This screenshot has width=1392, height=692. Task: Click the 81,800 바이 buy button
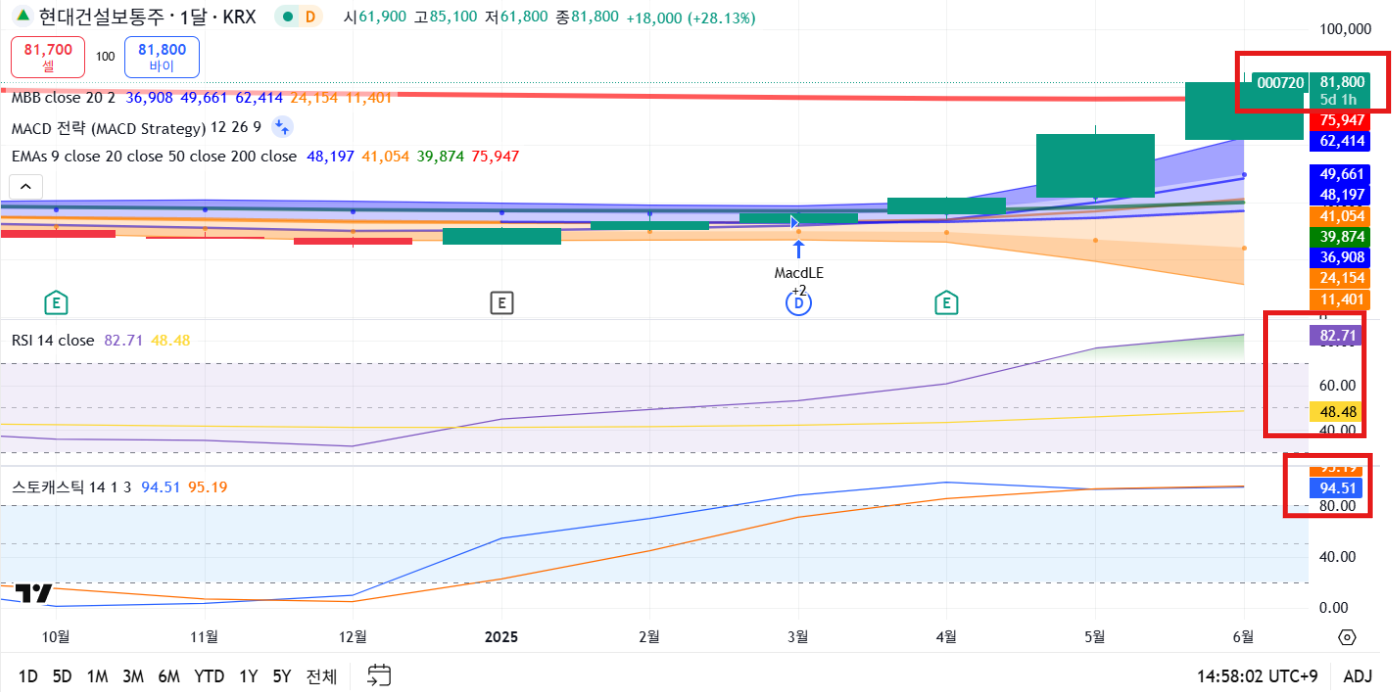[162, 56]
